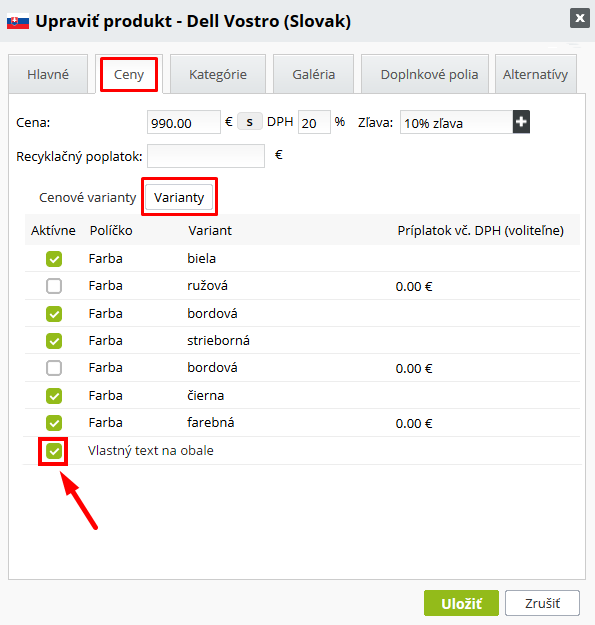Uncheck the Farba biela variant
This screenshot has height=625, width=595.
(54, 259)
